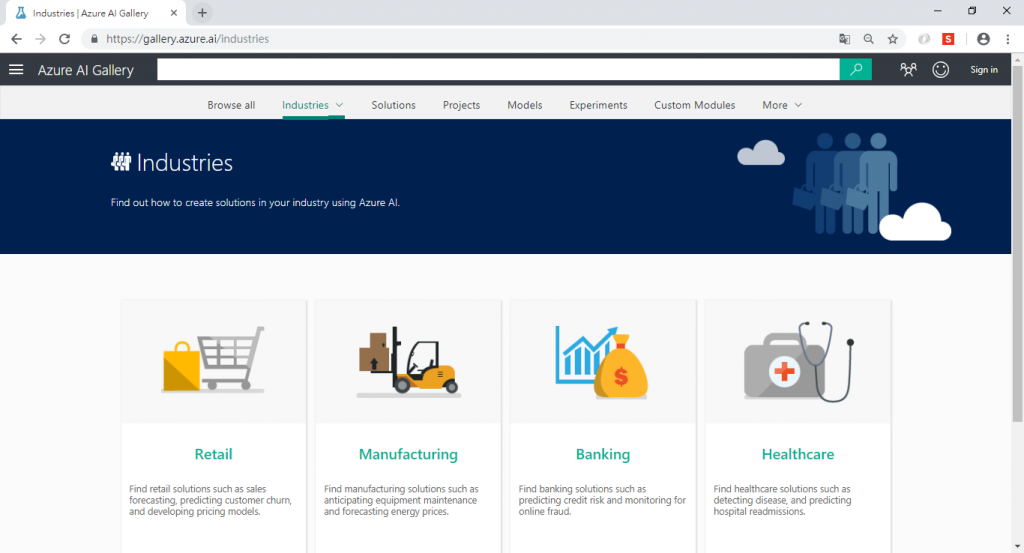Viewport: 1024px width, 553px height.
Task: Click the Industries banner heading
Action: pos(185,163)
